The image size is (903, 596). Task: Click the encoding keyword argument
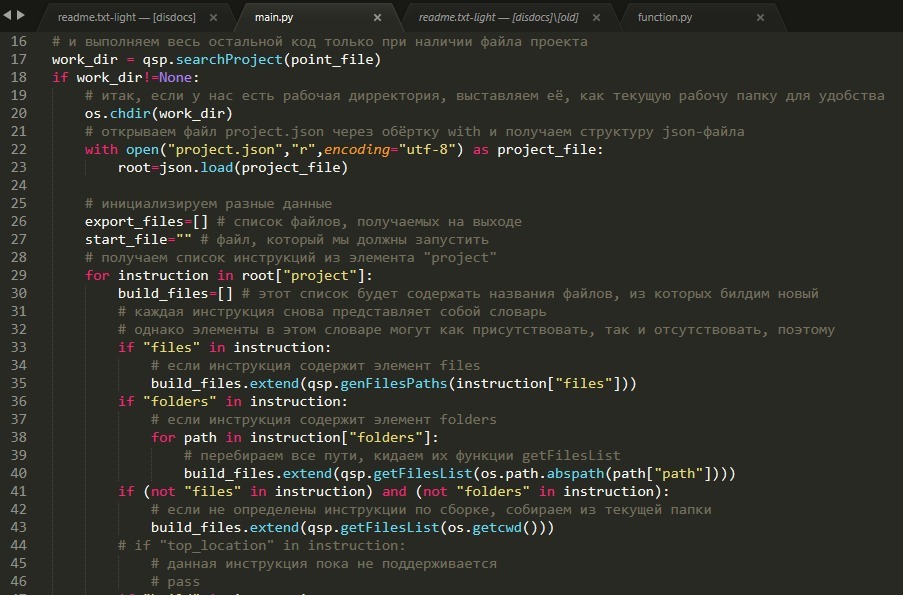tap(356, 150)
